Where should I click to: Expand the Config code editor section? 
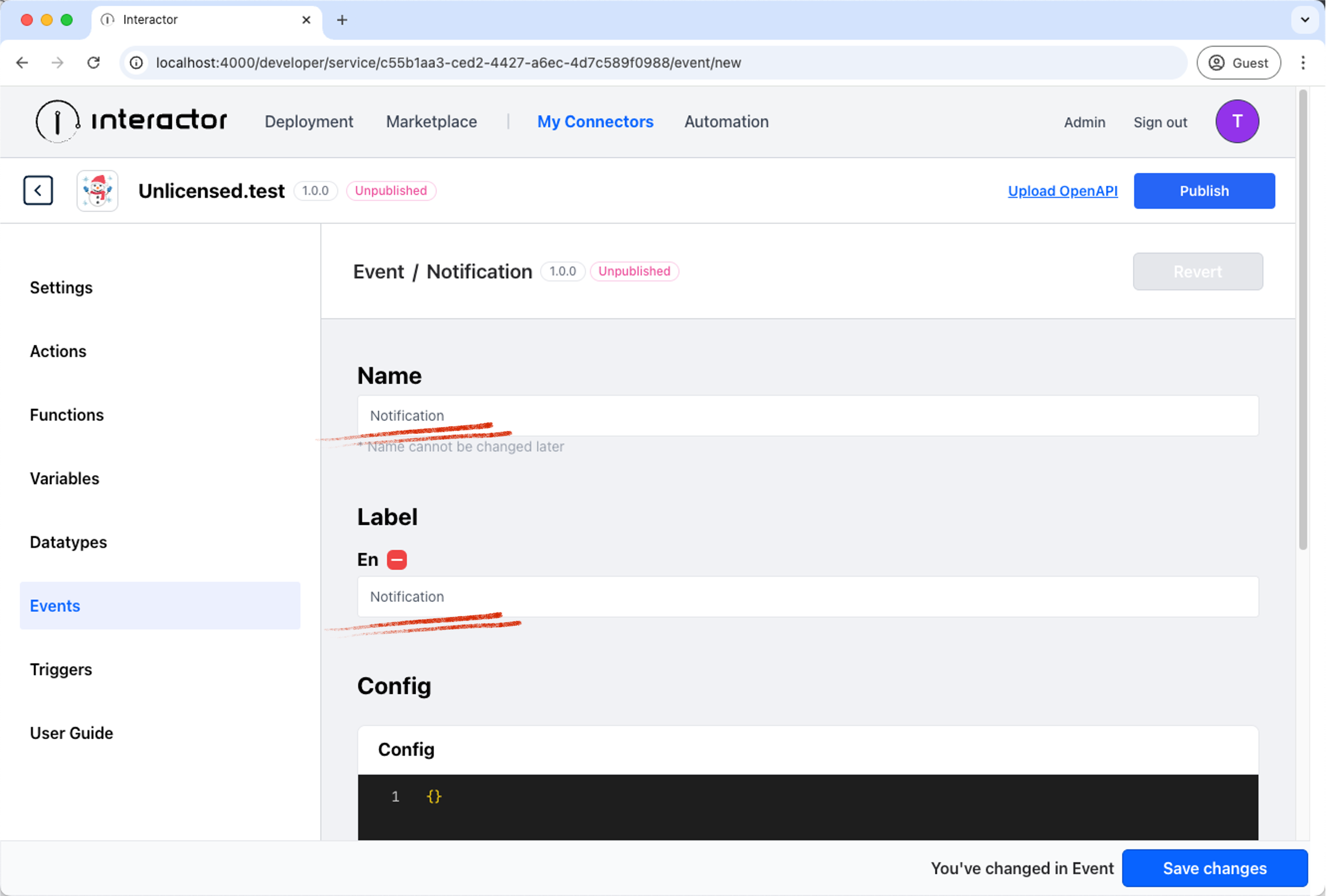click(405, 748)
